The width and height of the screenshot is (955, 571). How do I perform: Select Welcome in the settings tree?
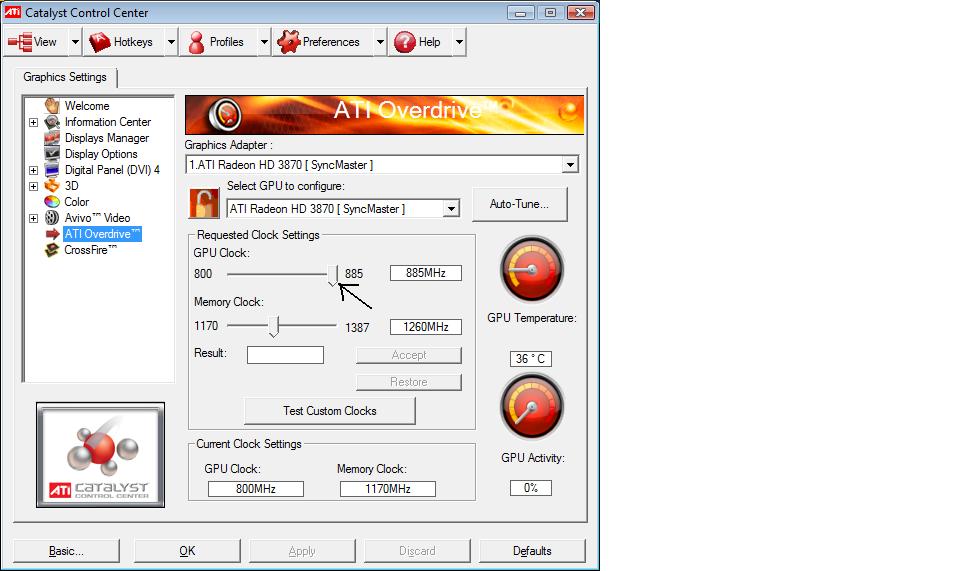[x=87, y=106]
